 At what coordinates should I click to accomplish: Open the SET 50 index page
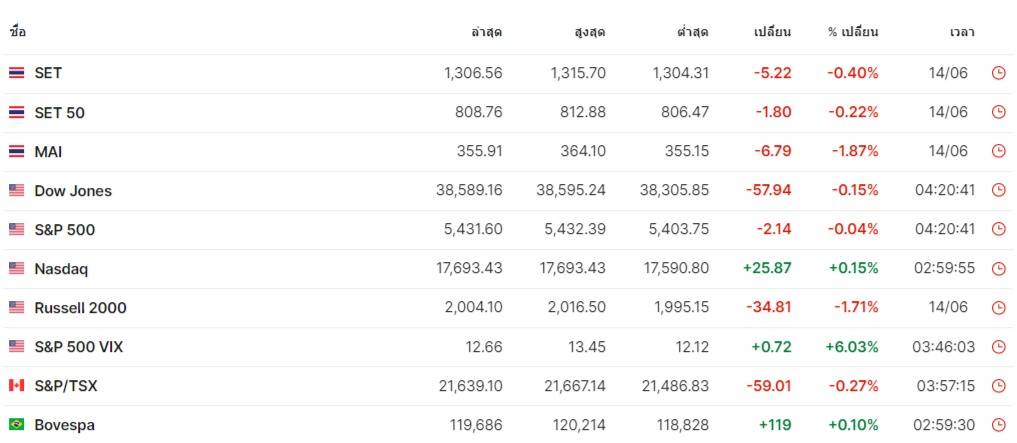pyautogui.click(x=59, y=113)
